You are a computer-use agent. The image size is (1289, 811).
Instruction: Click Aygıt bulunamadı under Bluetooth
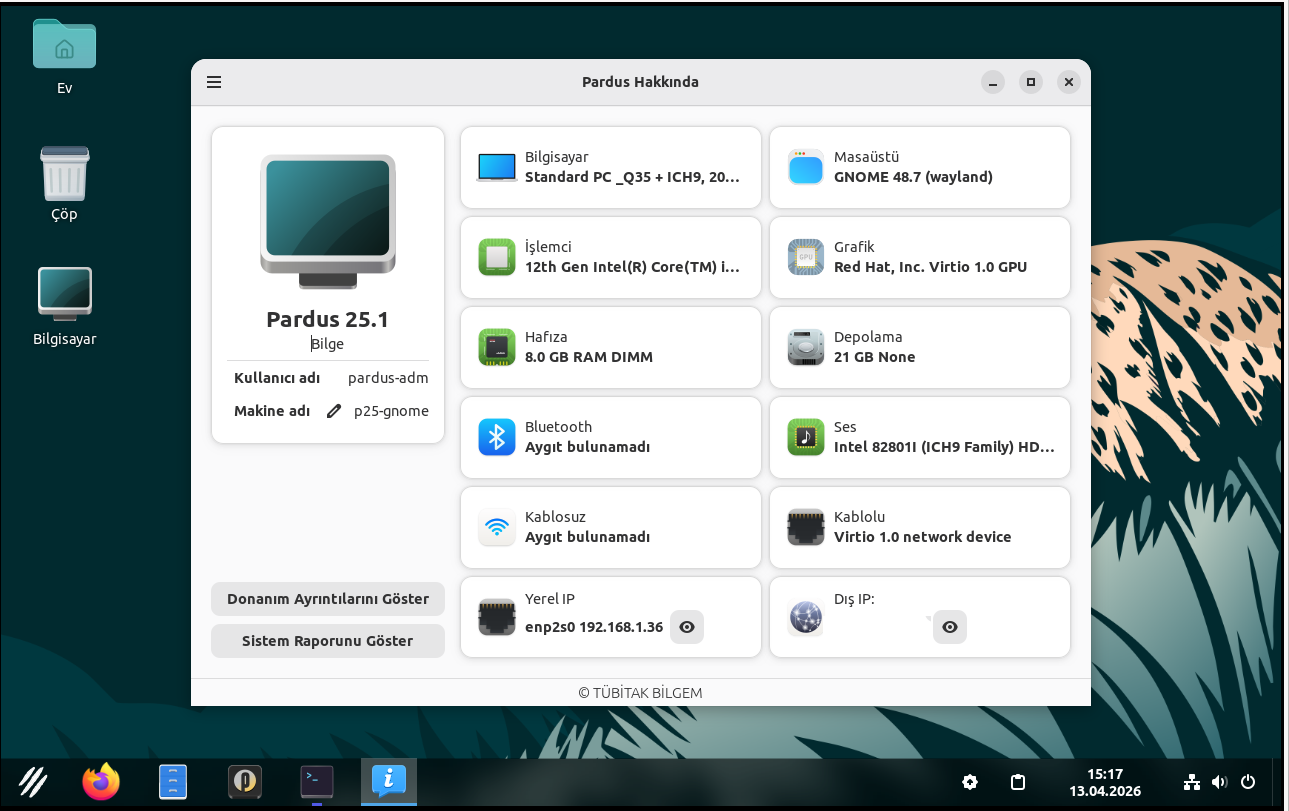tap(588, 447)
